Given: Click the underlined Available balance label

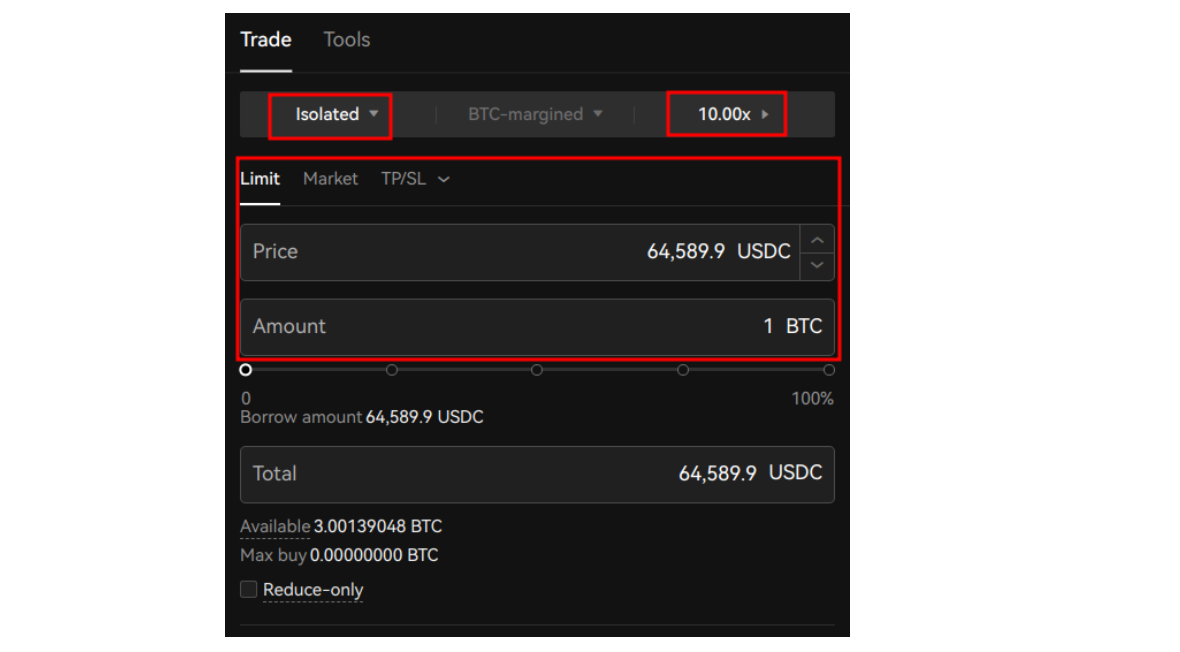Looking at the screenshot, I should pos(272,526).
